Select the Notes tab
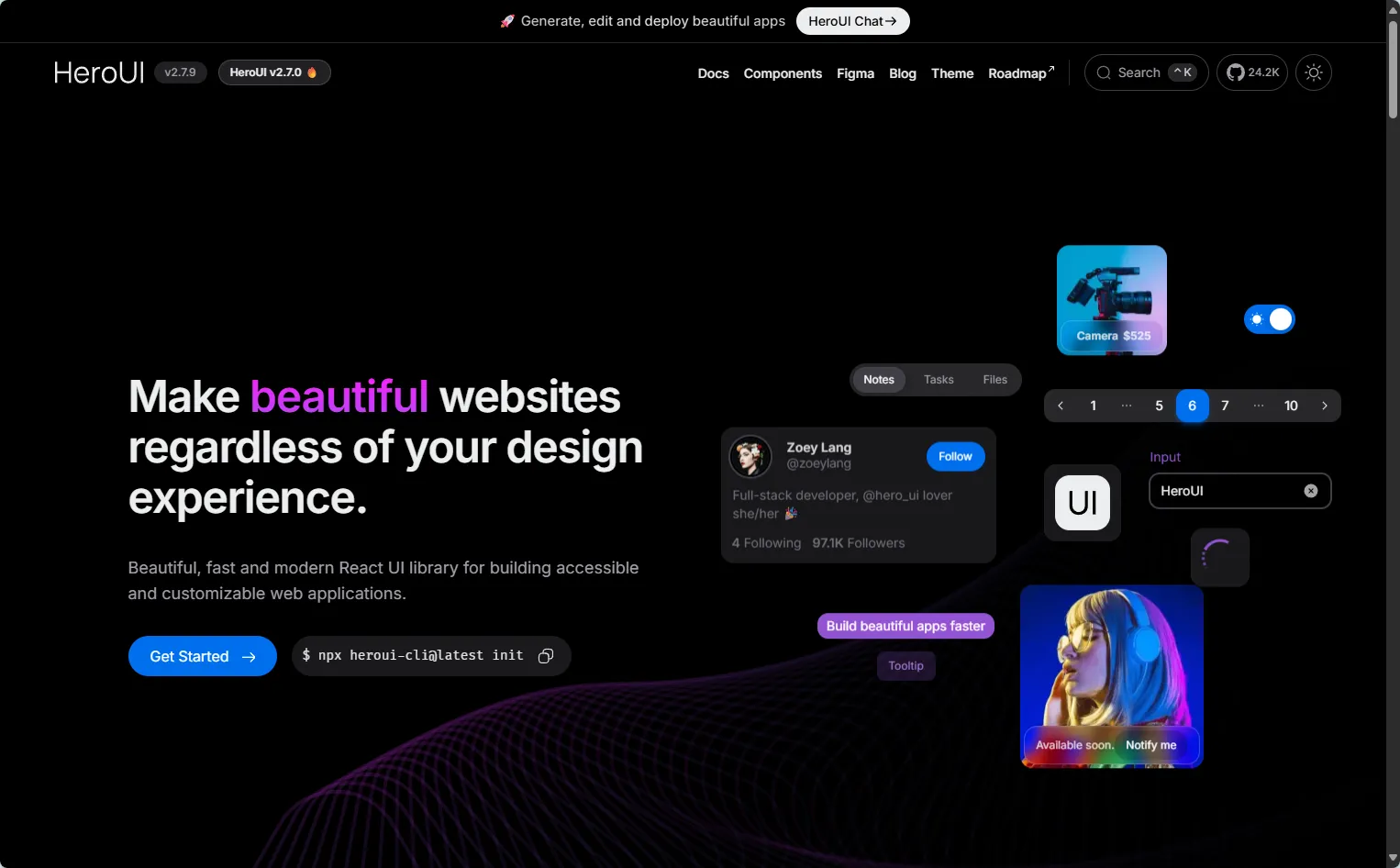 pyautogui.click(x=879, y=380)
